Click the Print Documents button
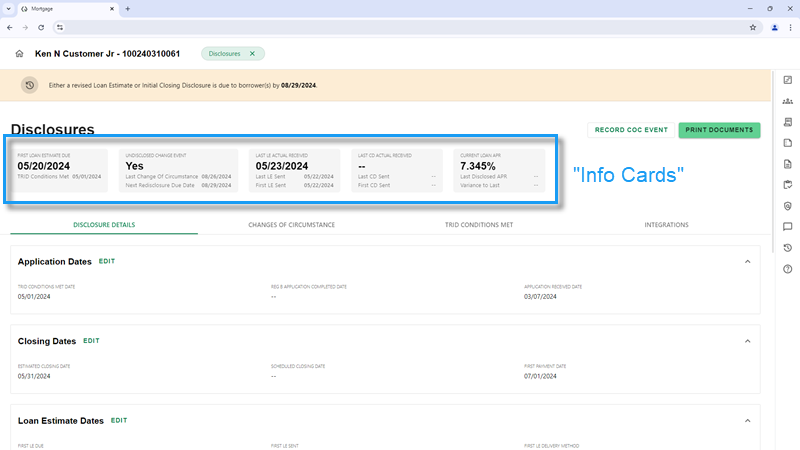This screenshot has width=800, height=450. pyautogui.click(x=719, y=130)
